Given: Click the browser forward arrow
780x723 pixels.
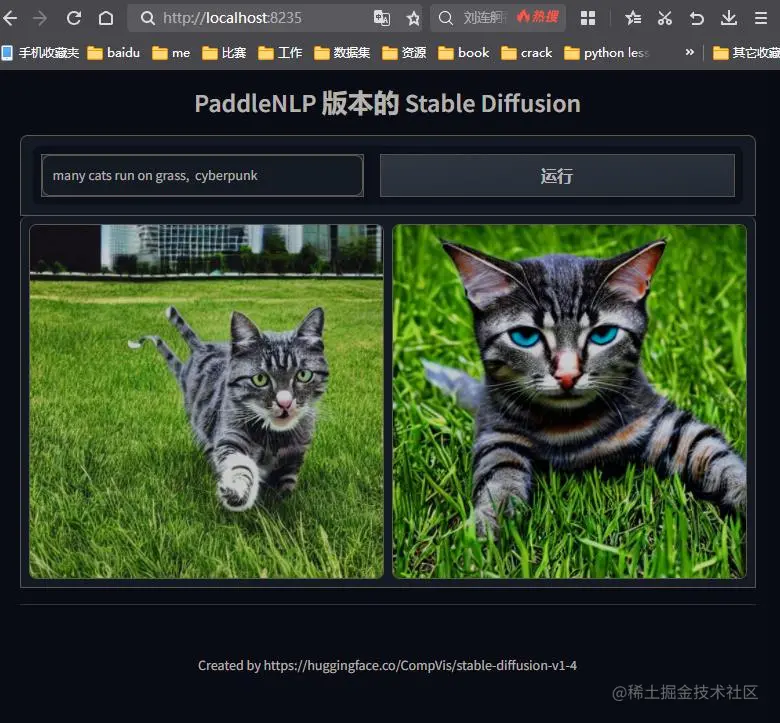Looking at the screenshot, I should tap(40, 18).
